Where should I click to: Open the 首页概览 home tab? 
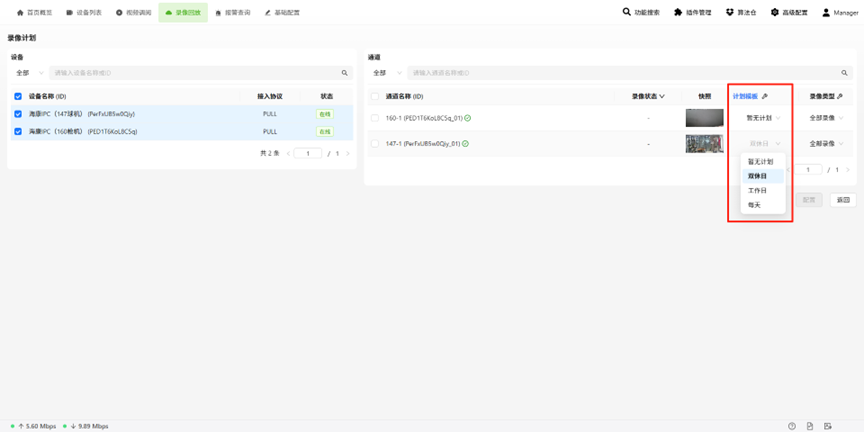34,12
